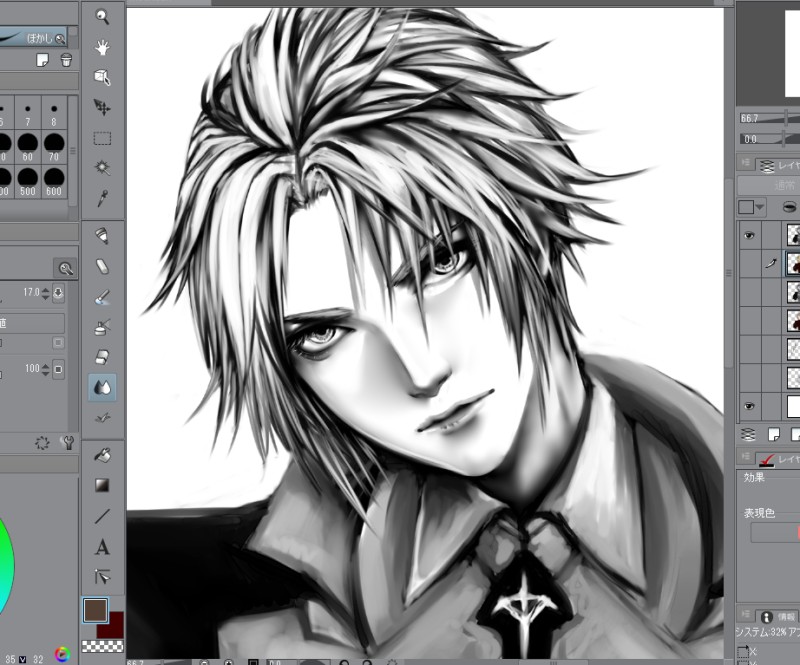Select the Line figure tool
800x665 pixels.
pyautogui.click(x=103, y=516)
